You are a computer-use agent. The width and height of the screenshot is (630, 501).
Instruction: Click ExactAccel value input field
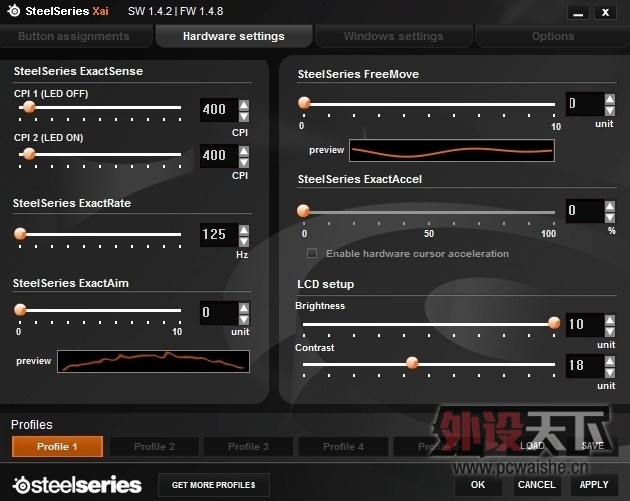click(x=585, y=211)
